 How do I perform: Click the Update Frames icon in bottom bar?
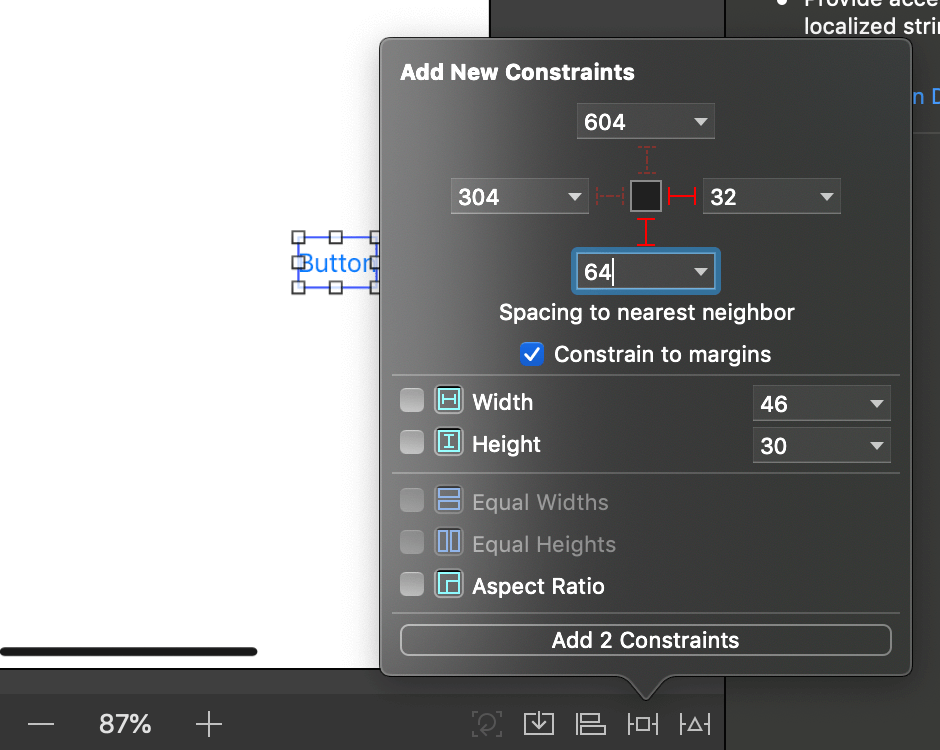coord(486,723)
